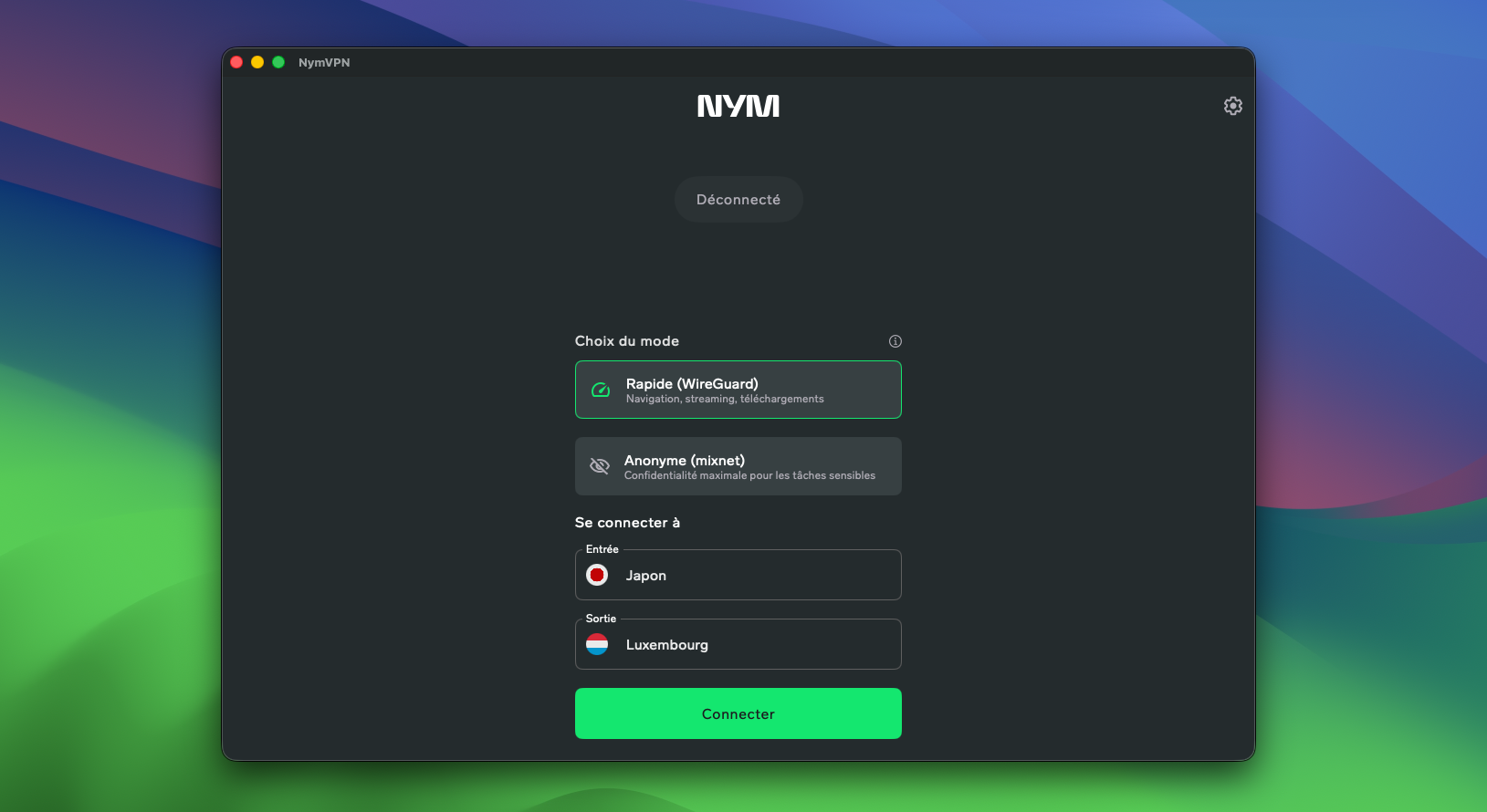This screenshot has height=812, width=1487.
Task: Click the info icon beside Choix du mode
Action: [x=895, y=341]
